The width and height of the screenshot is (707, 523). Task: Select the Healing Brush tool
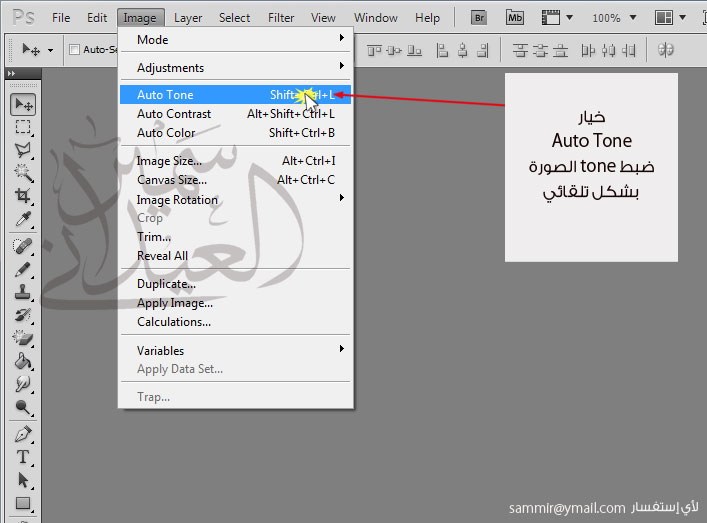(23, 247)
